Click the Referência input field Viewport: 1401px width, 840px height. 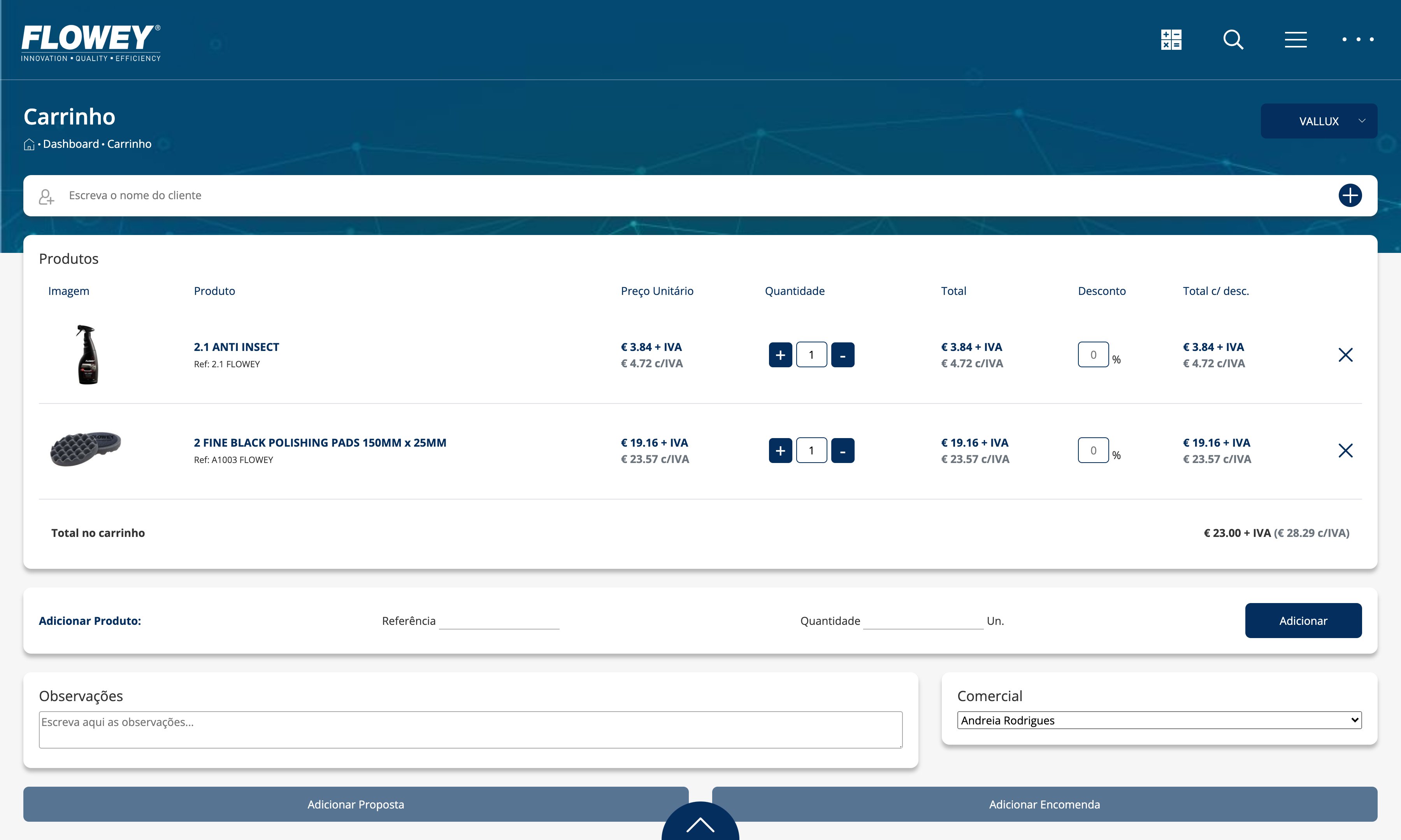[x=499, y=621]
